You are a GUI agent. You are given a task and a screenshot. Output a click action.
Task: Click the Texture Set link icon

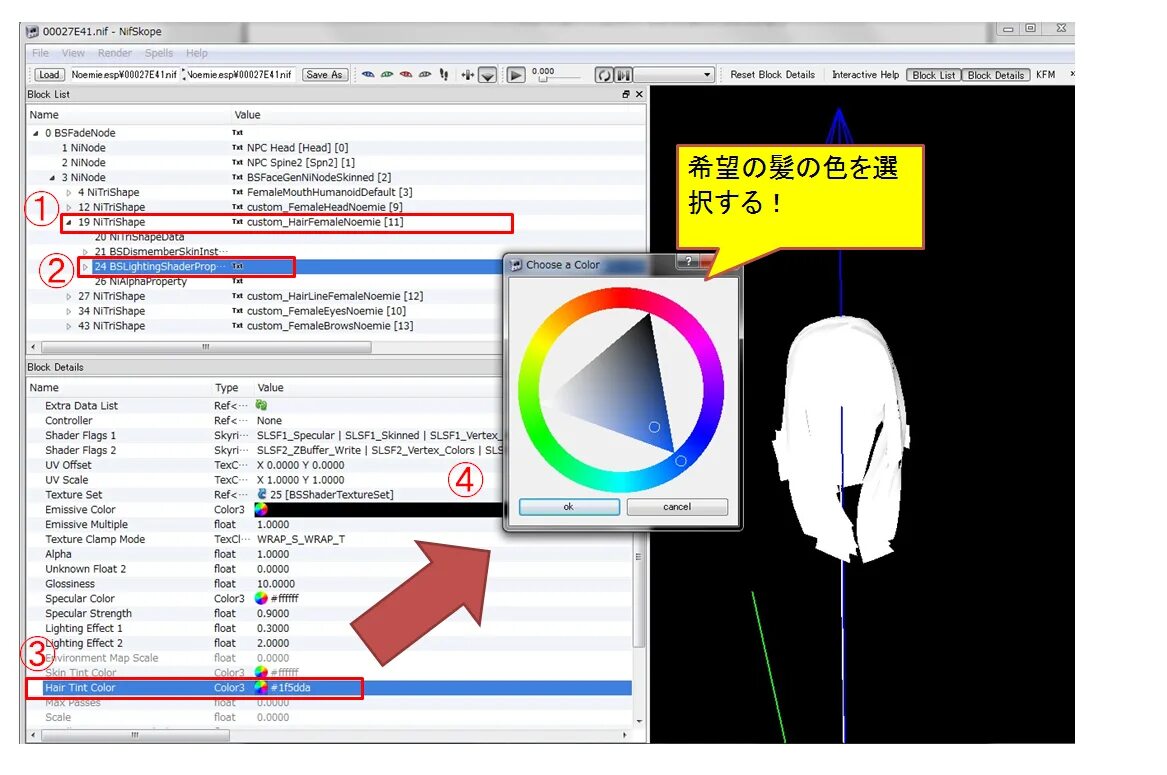[x=262, y=494]
